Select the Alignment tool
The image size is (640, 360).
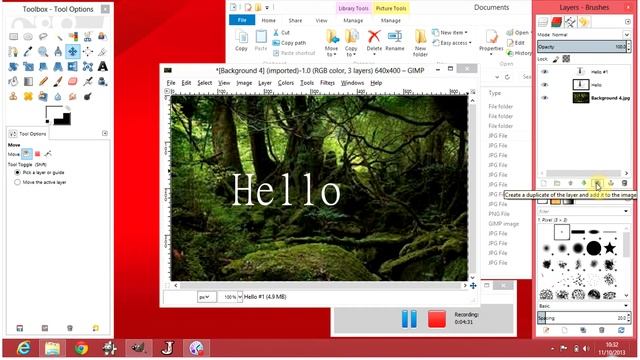click(88, 52)
